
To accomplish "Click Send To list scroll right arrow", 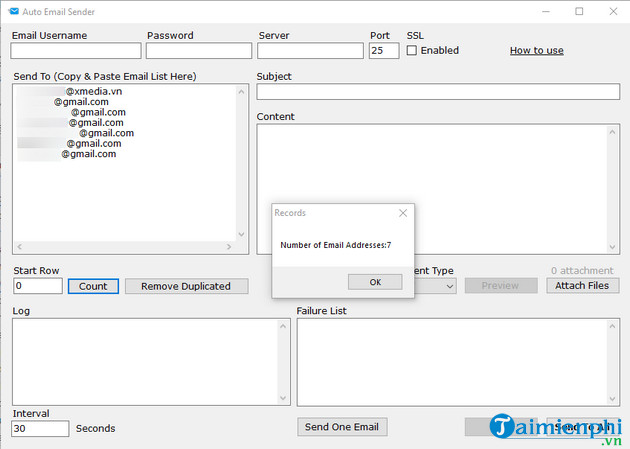I will point(229,247).
